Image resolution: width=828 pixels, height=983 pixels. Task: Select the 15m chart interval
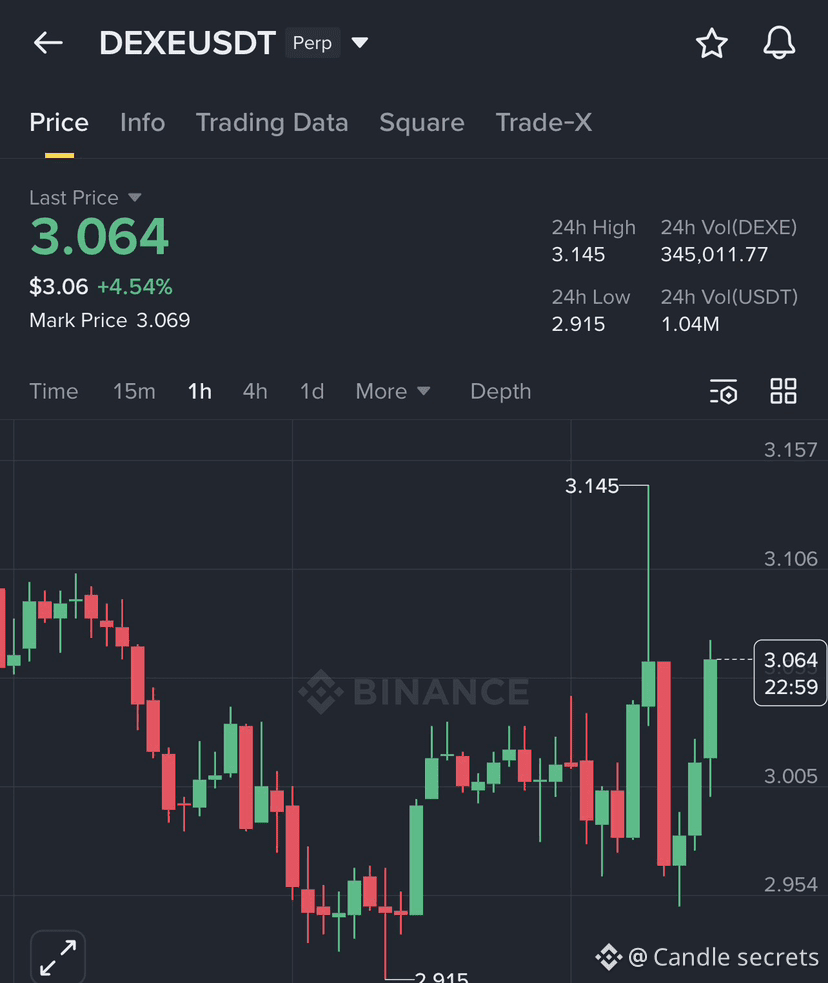[x=134, y=391]
